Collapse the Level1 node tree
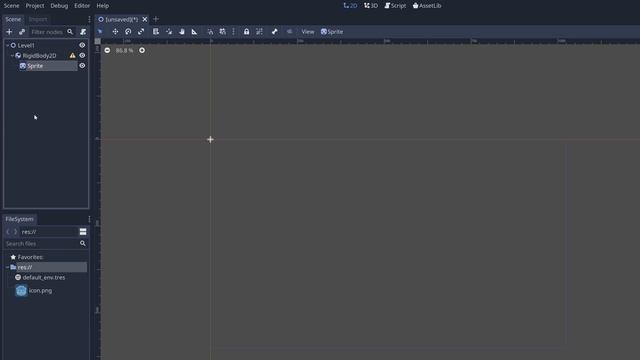Screen dimensions: 640x360 point(7,45)
